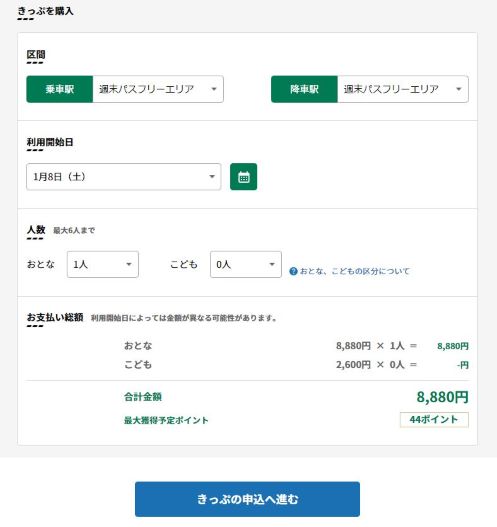
Task: Open the こども passenger count dropdown
Action: (246, 265)
